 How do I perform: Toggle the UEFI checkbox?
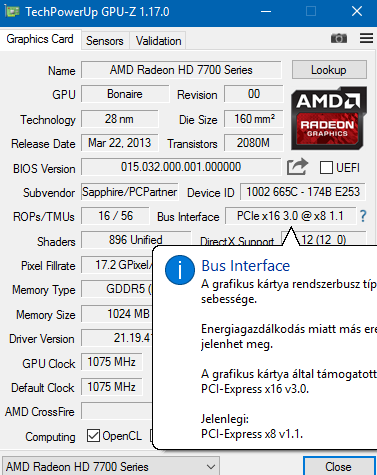pos(326,167)
